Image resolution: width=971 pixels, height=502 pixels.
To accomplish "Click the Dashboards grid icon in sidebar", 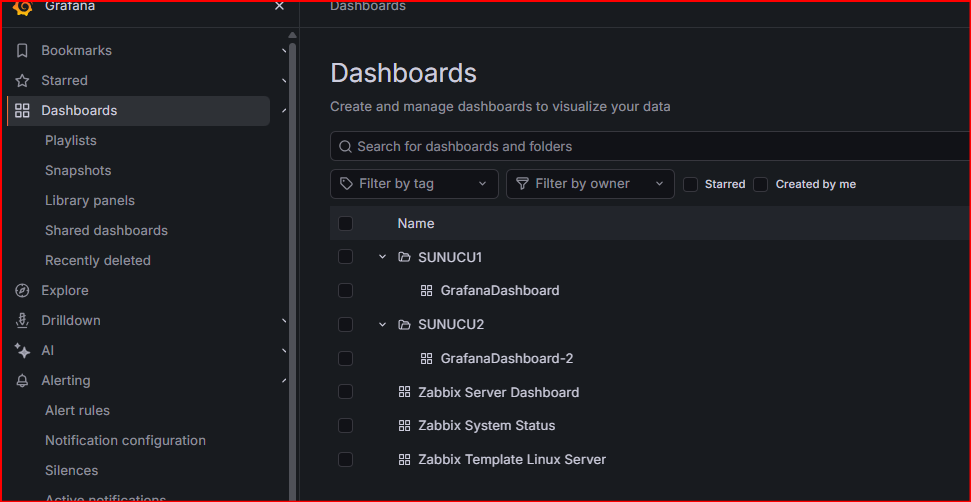I will click(x=22, y=111).
